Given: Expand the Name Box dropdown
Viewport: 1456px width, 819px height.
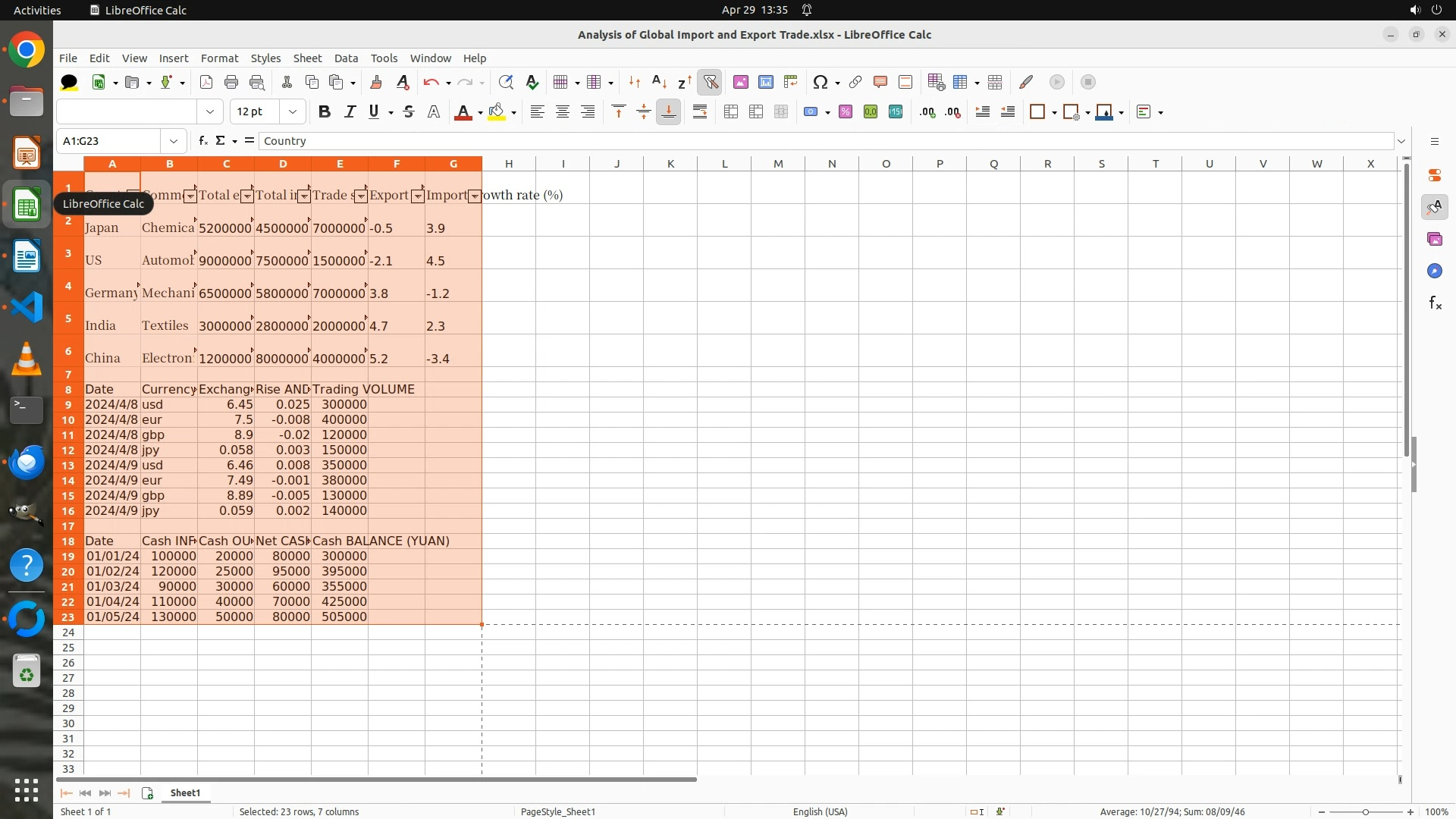Looking at the screenshot, I should (x=174, y=141).
